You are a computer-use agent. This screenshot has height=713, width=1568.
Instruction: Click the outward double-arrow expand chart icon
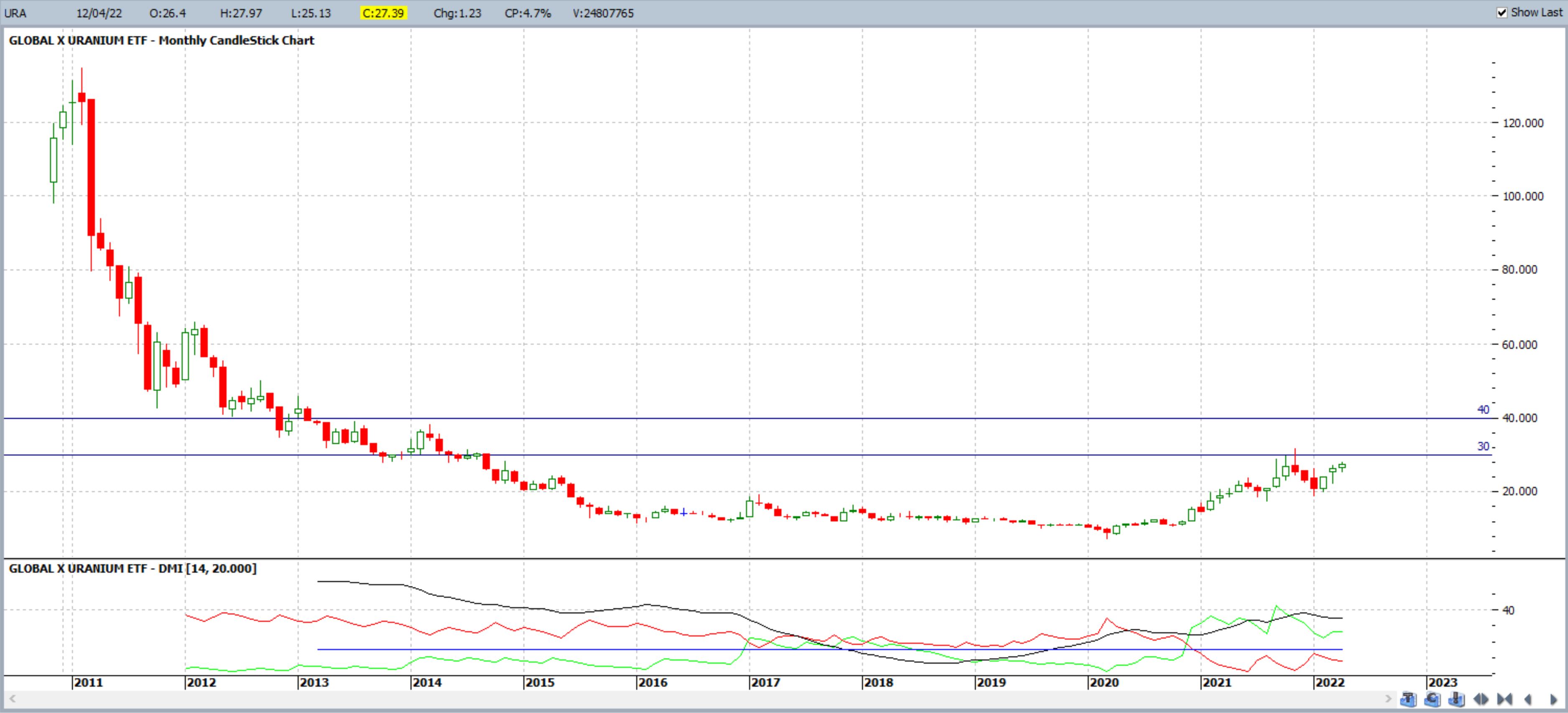coord(1481,700)
